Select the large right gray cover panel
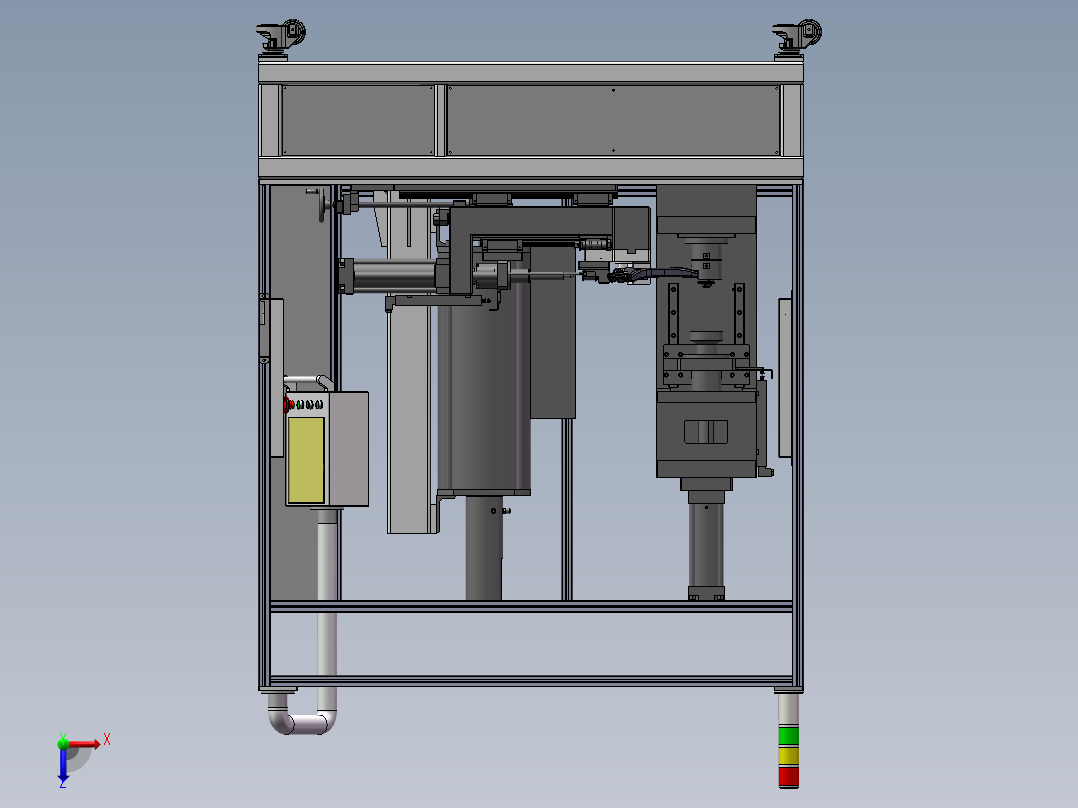Screen dimensions: 1078x808 click(x=614, y=120)
